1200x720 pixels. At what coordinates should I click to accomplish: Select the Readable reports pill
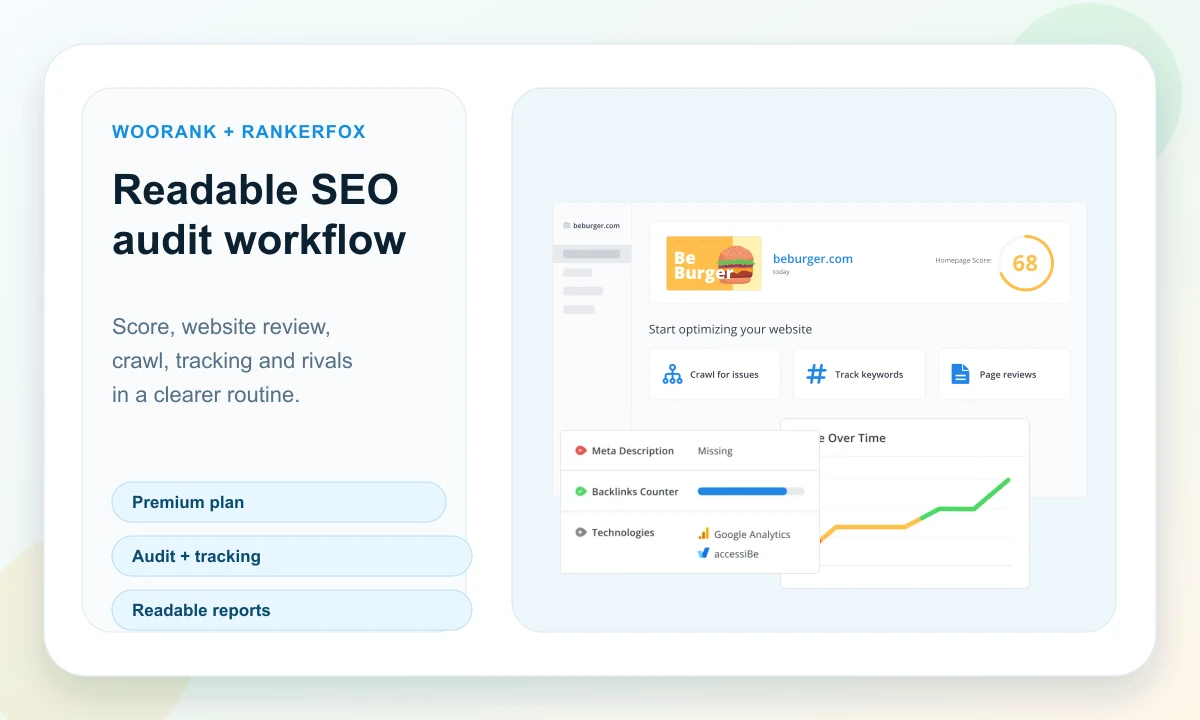click(x=291, y=610)
